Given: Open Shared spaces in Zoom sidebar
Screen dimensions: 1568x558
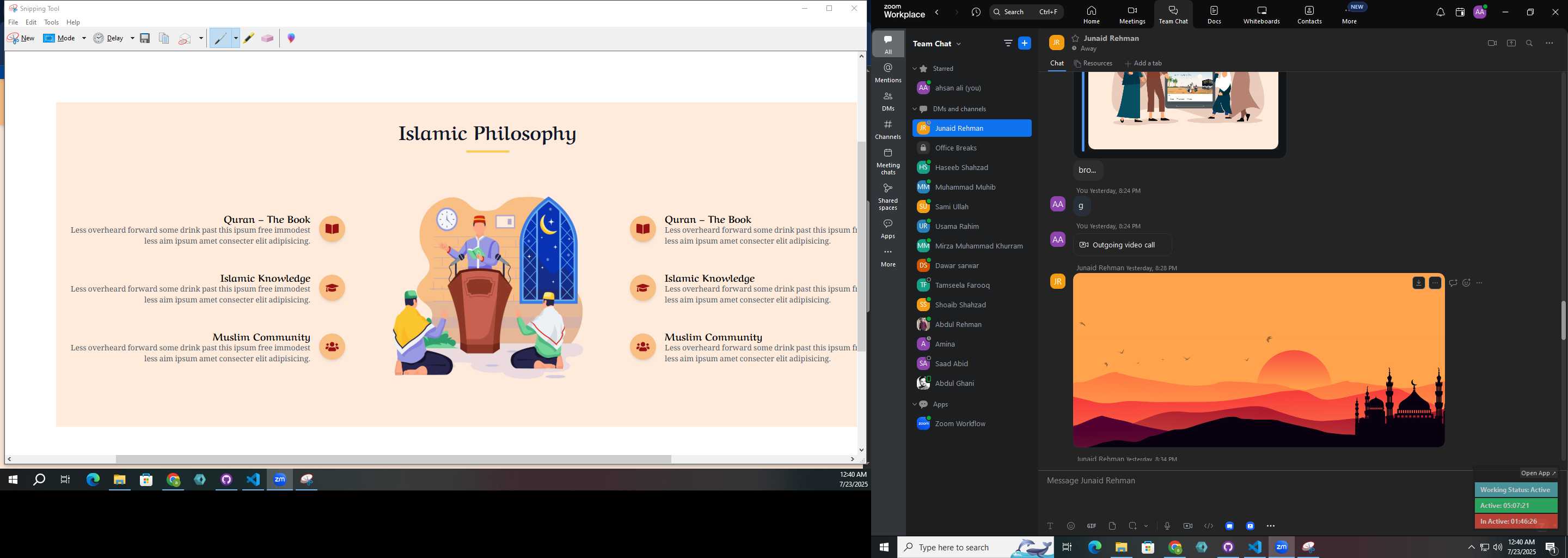Looking at the screenshot, I should tap(888, 197).
